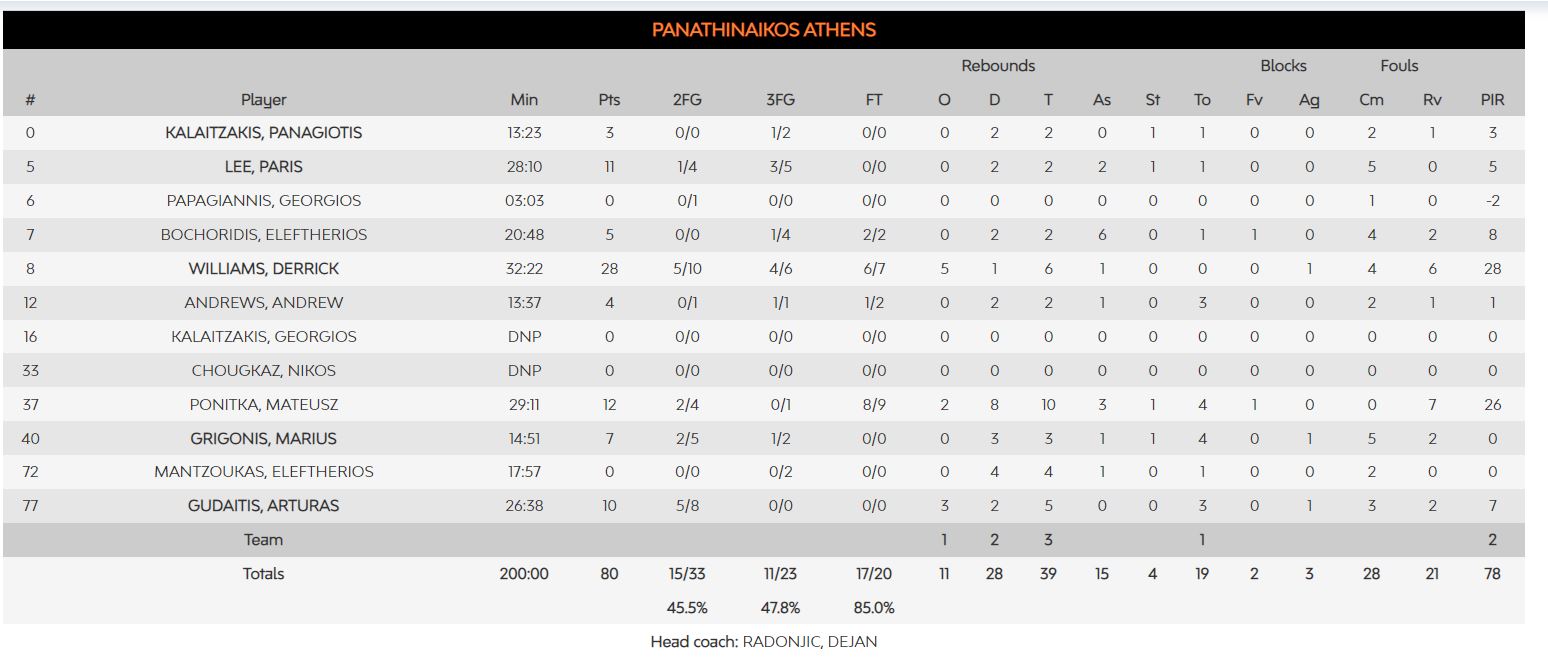Open Mantzoukas, Eleftherios player link

click(x=263, y=472)
